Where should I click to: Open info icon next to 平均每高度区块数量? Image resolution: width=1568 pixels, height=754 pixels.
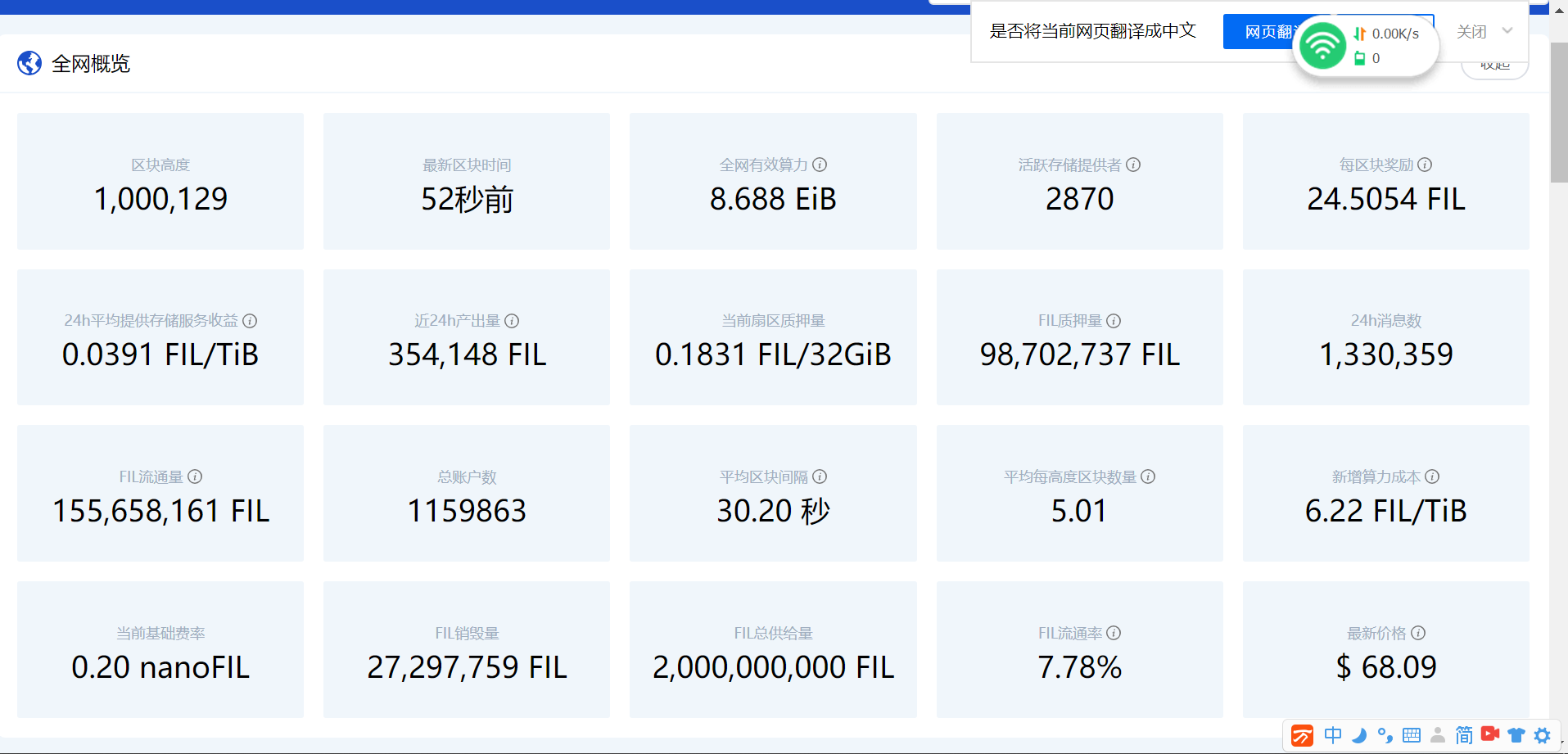(1148, 476)
